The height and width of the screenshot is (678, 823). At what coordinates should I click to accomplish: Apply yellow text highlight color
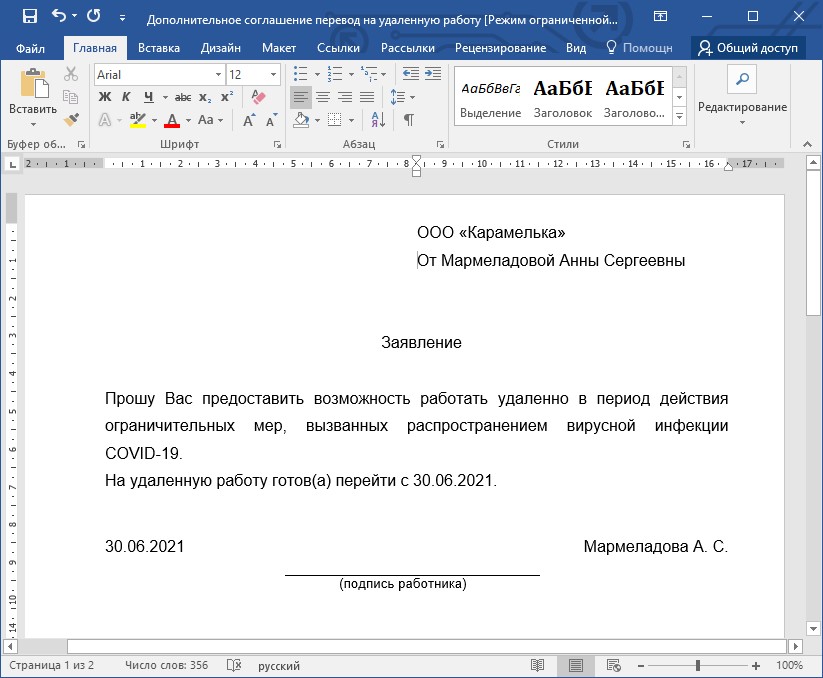click(x=138, y=120)
